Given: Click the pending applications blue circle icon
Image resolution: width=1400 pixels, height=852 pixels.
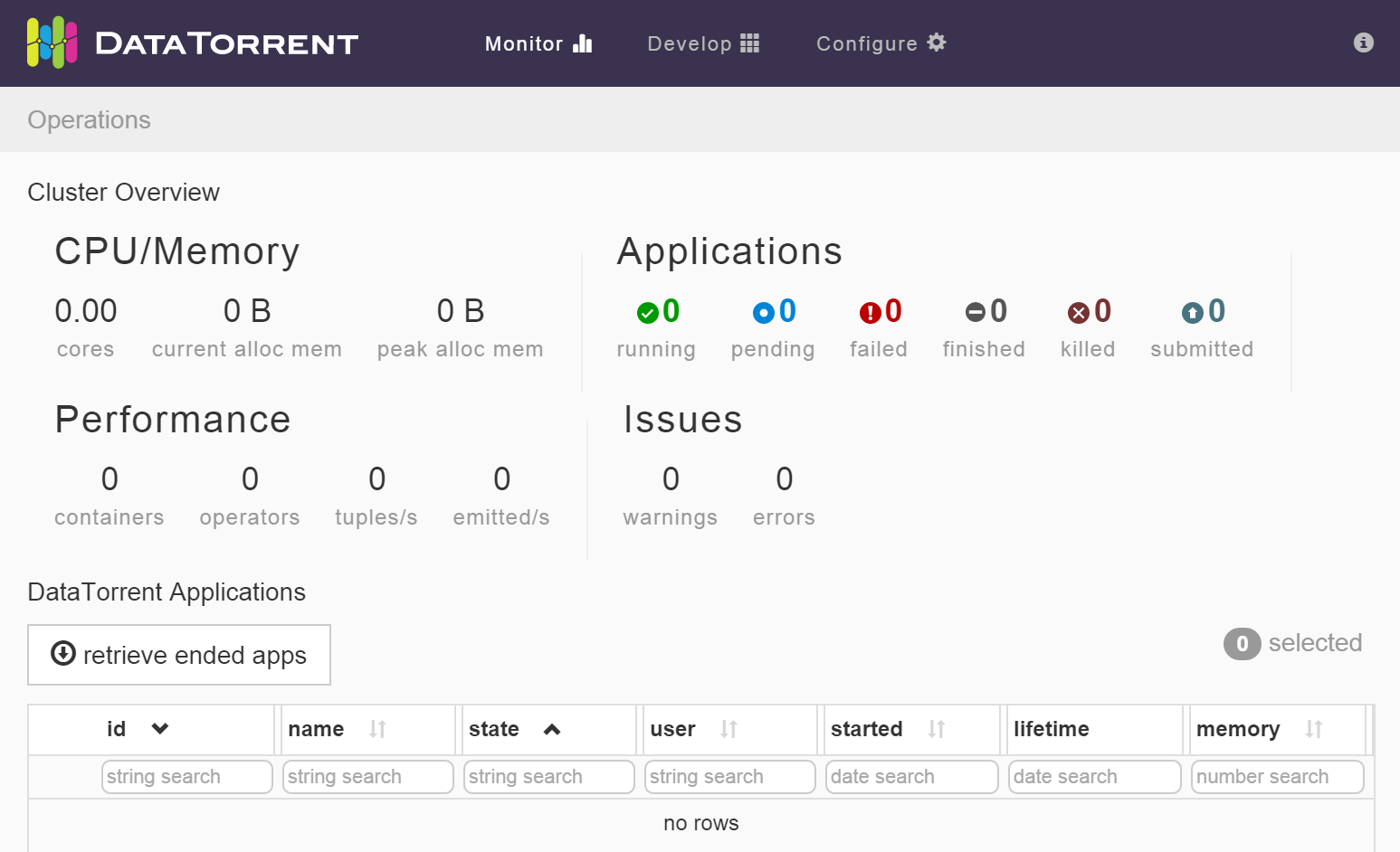Looking at the screenshot, I should pos(764,313).
